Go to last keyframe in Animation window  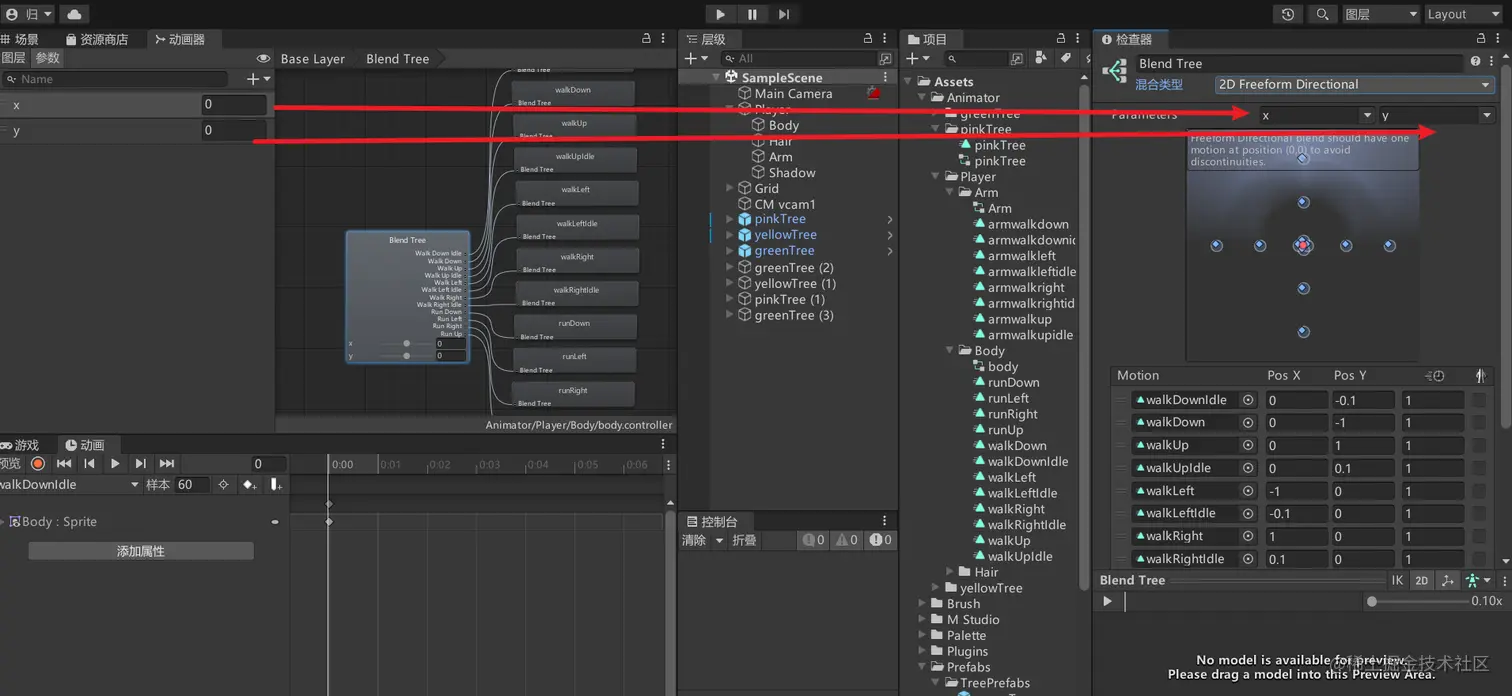(167, 464)
